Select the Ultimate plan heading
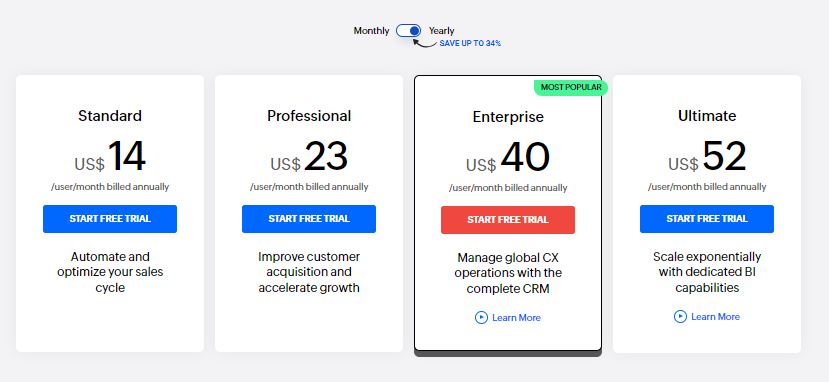 point(707,116)
